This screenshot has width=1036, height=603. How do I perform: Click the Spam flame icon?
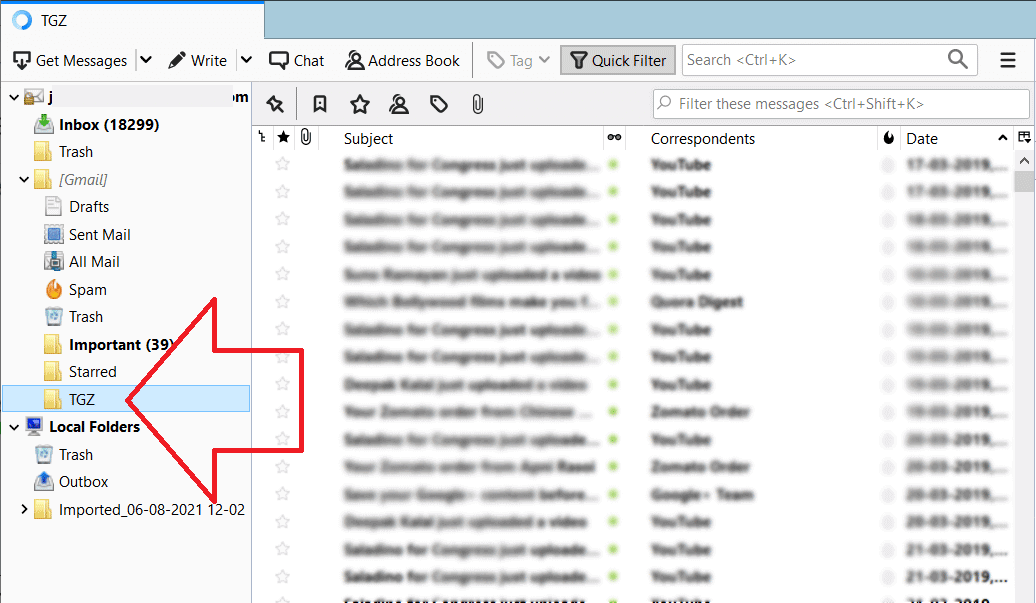click(x=54, y=289)
